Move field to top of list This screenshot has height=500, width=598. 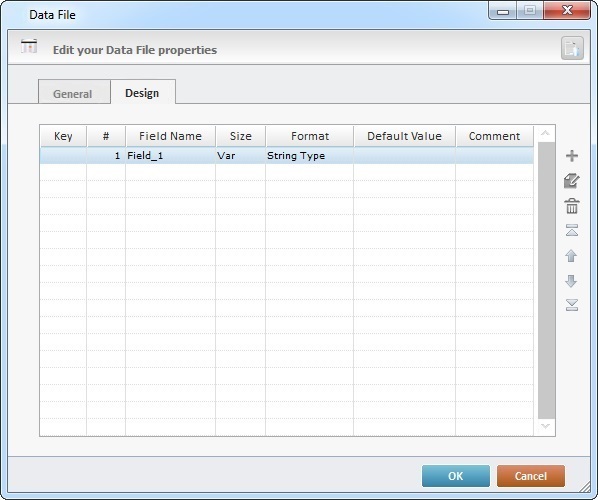point(571,230)
